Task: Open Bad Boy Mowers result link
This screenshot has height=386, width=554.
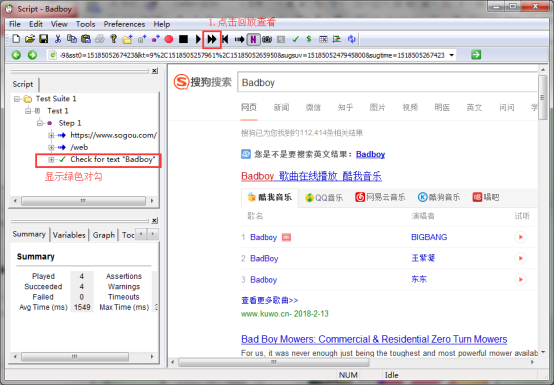Action: click(374, 339)
